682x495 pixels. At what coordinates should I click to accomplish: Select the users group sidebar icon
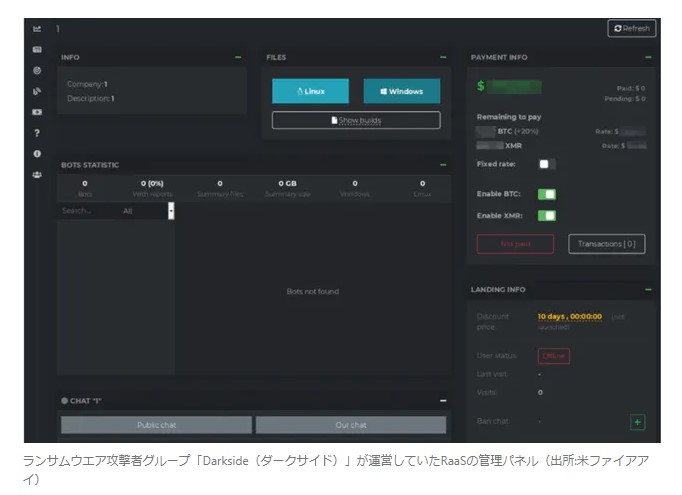(37, 174)
